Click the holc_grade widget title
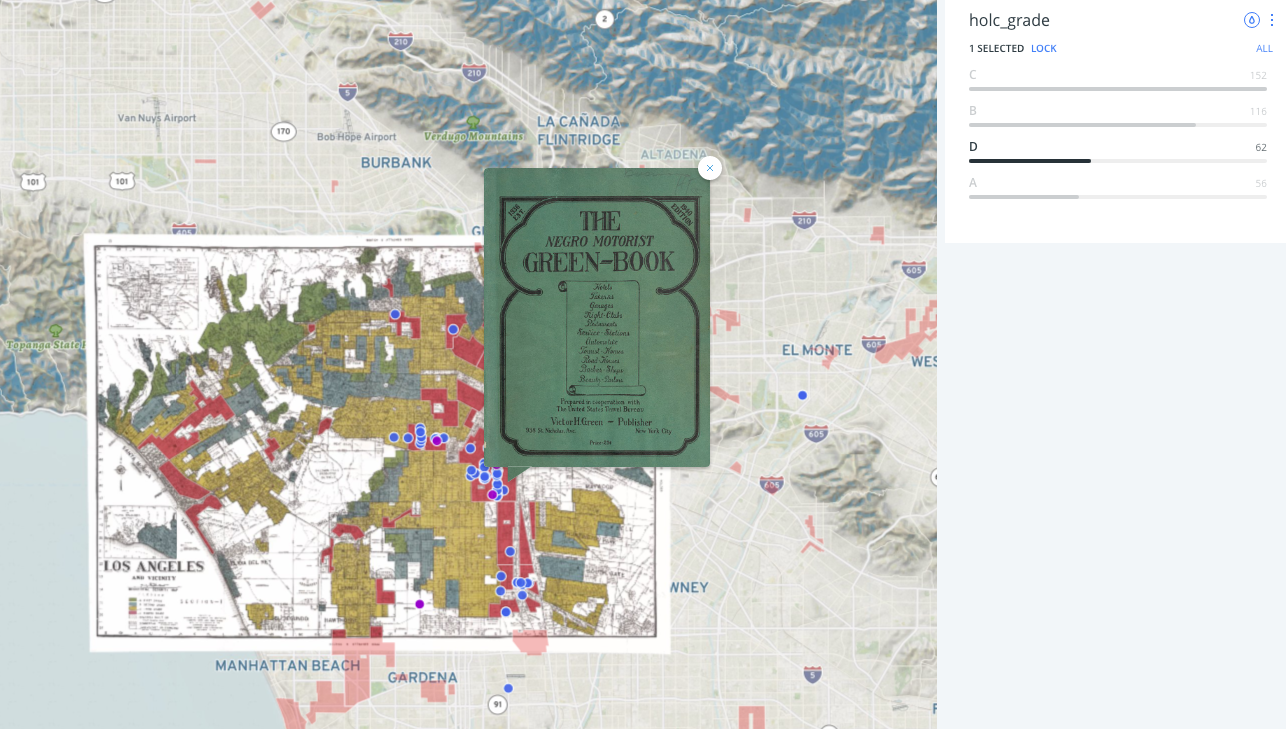 [x=1009, y=20]
